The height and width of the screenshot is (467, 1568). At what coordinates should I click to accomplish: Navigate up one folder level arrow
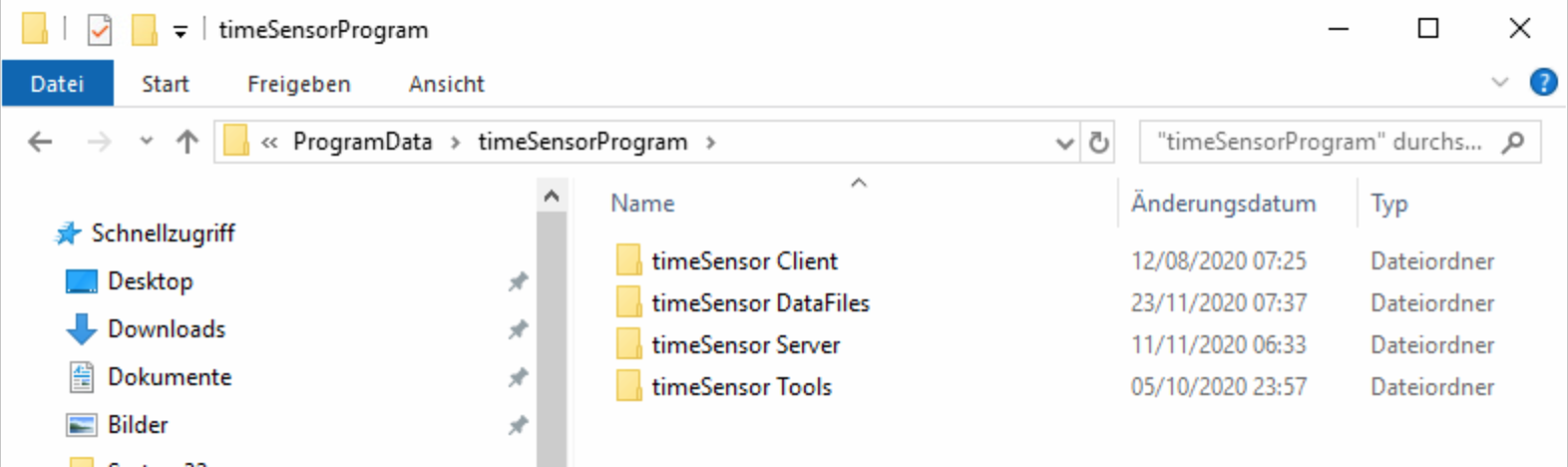188,142
